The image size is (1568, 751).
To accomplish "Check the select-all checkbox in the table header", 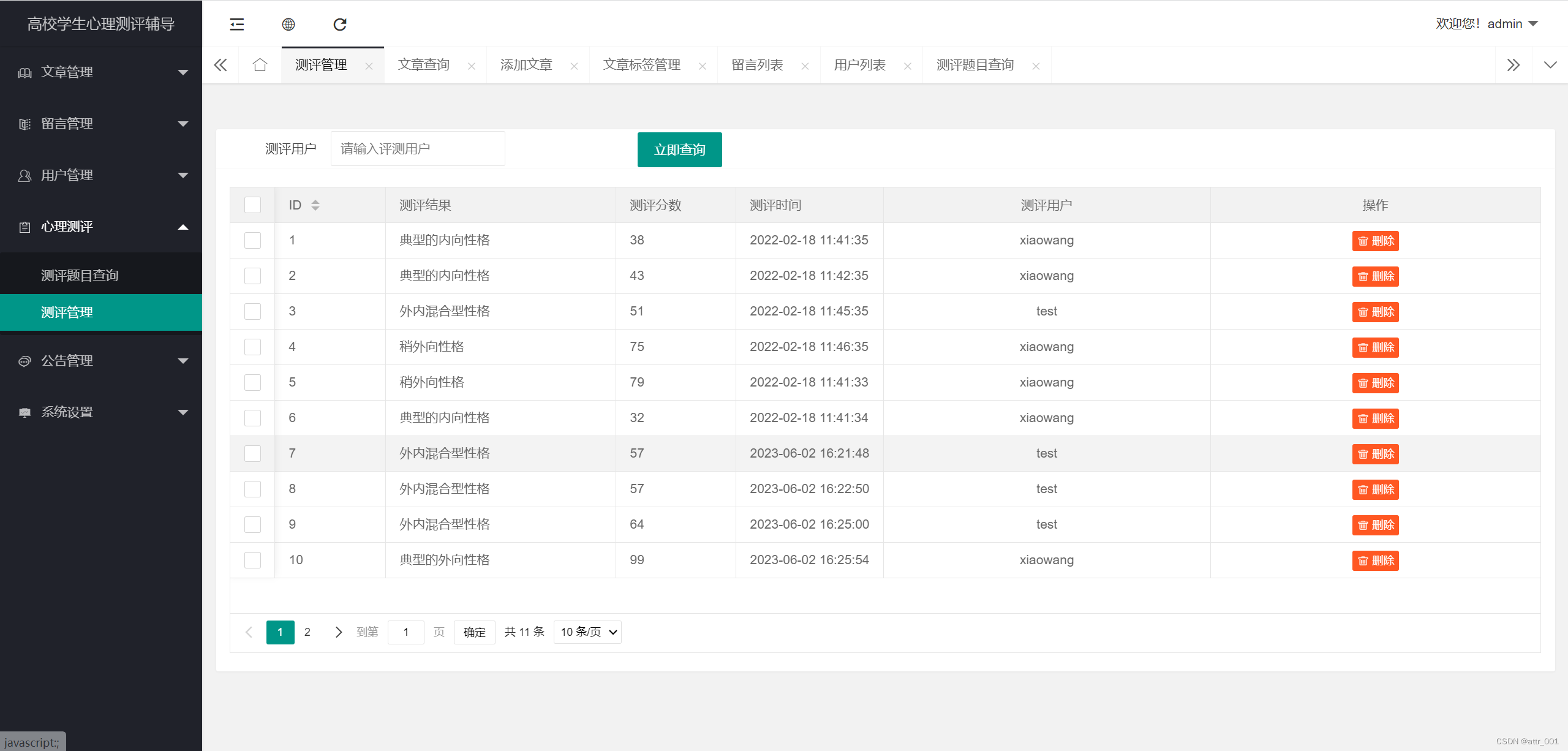I will (252, 205).
